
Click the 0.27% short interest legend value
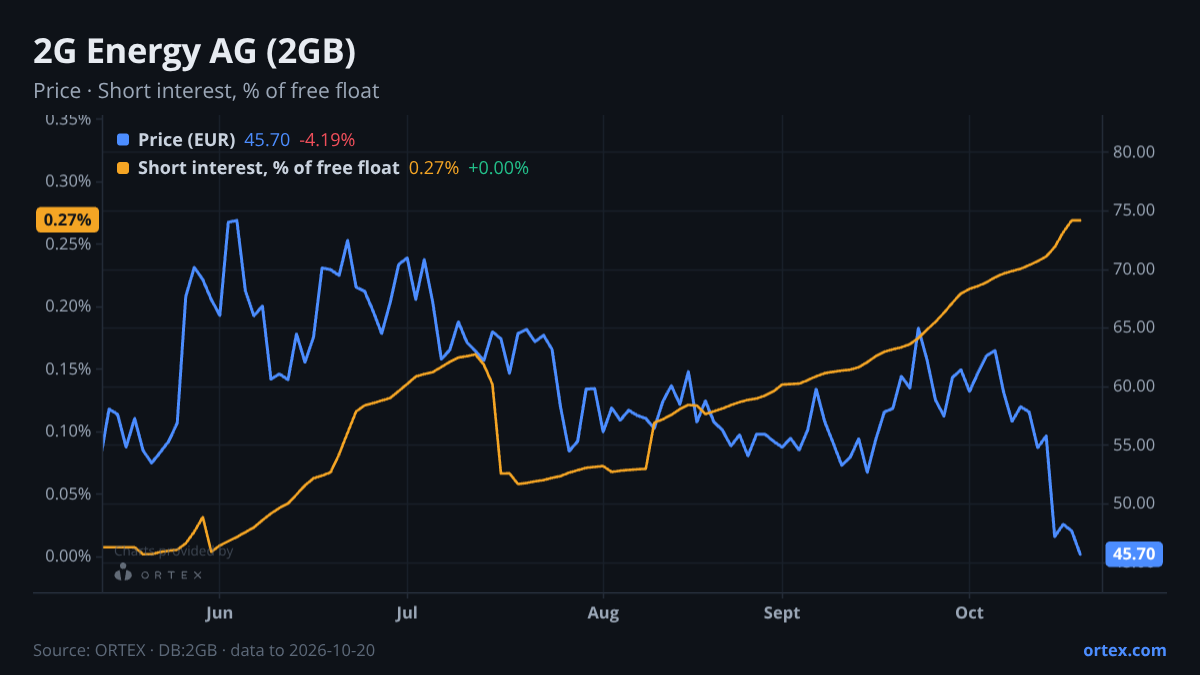(x=434, y=168)
